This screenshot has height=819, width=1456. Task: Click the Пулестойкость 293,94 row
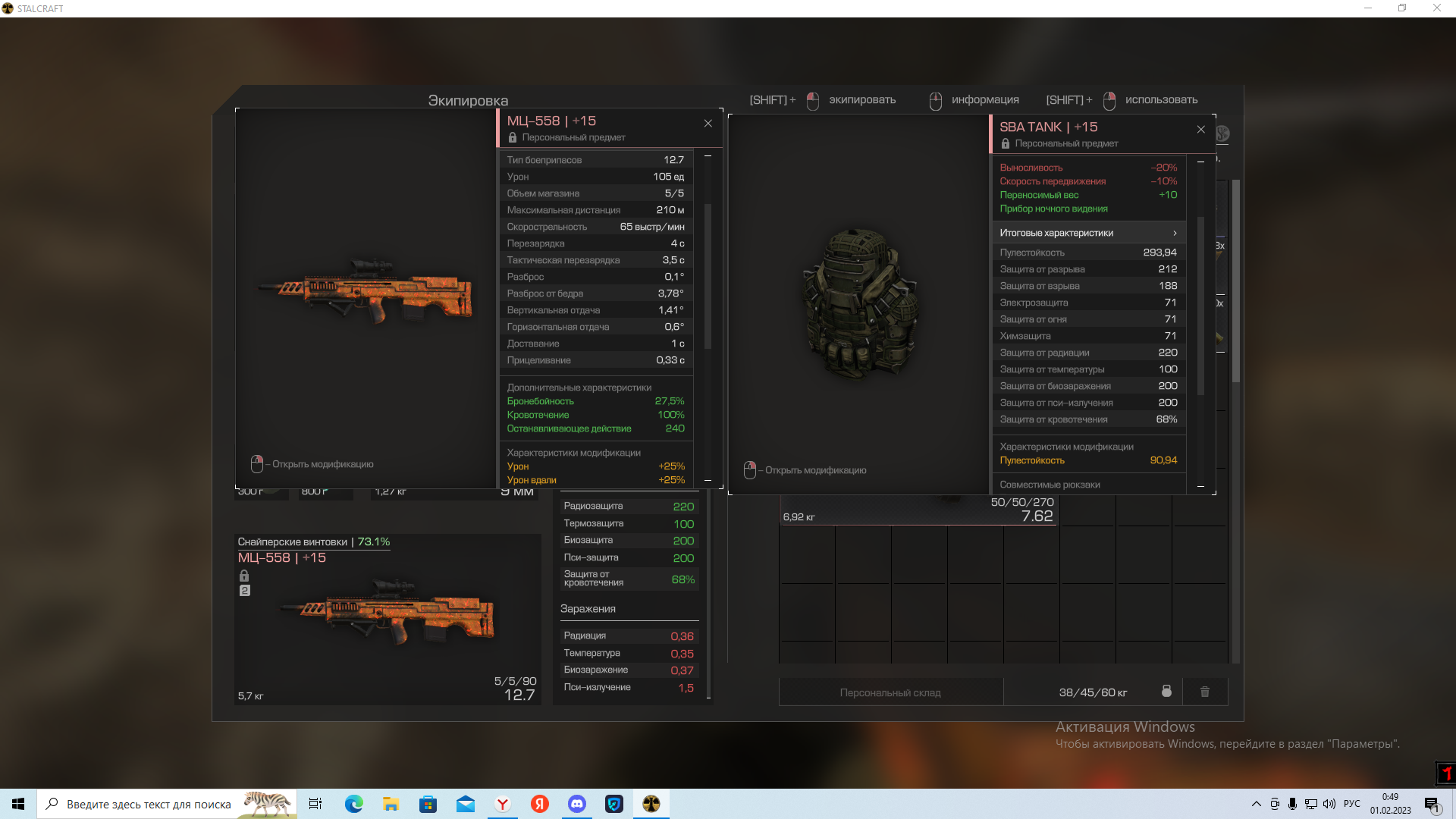pos(1088,253)
